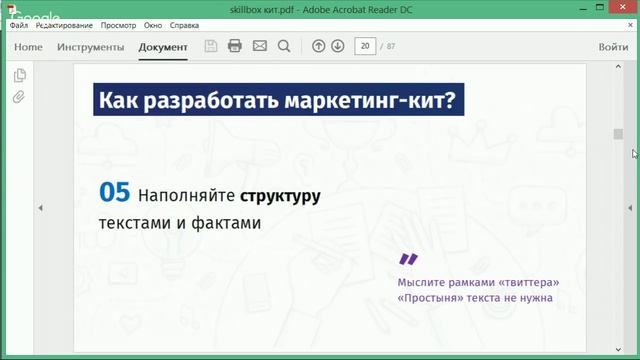Click the quote Мыслите рамками «твиттера»
The image size is (640, 360).
click(x=478, y=282)
